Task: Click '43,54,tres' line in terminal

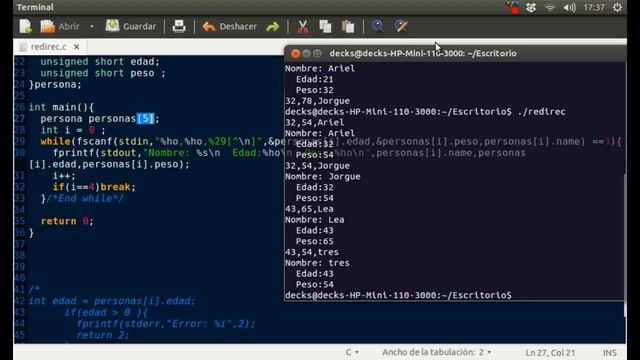Action: (x=312, y=252)
